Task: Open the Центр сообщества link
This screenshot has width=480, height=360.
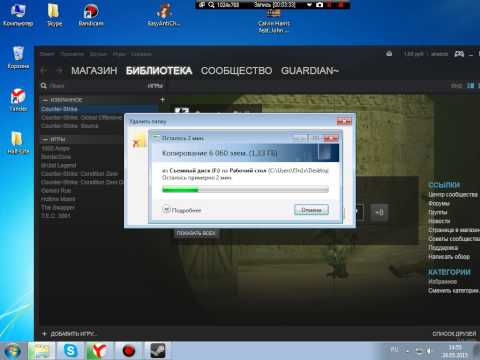Action: (x=453, y=194)
